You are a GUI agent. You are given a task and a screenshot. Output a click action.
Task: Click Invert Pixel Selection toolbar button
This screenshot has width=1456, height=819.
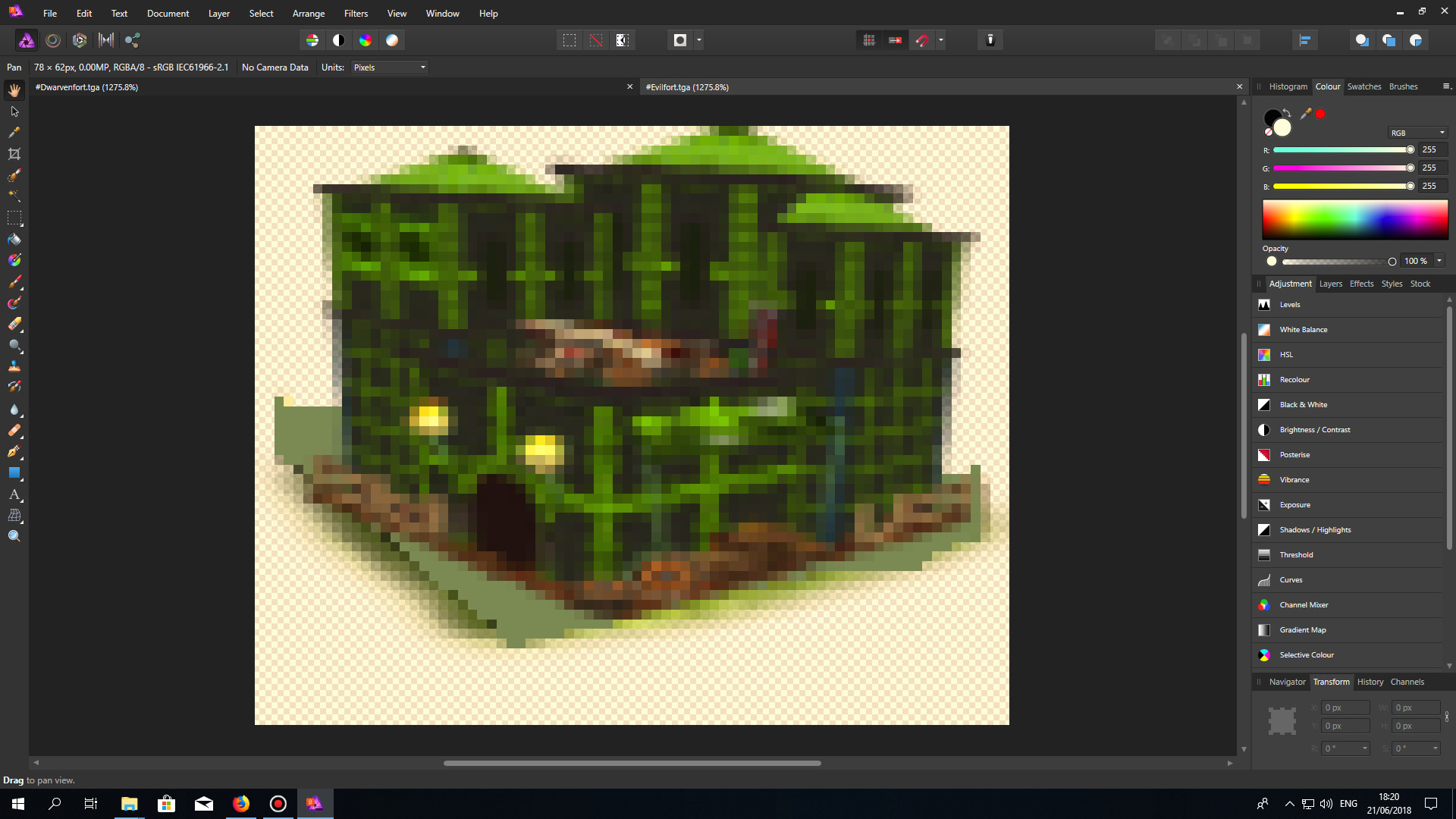click(x=623, y=40)
